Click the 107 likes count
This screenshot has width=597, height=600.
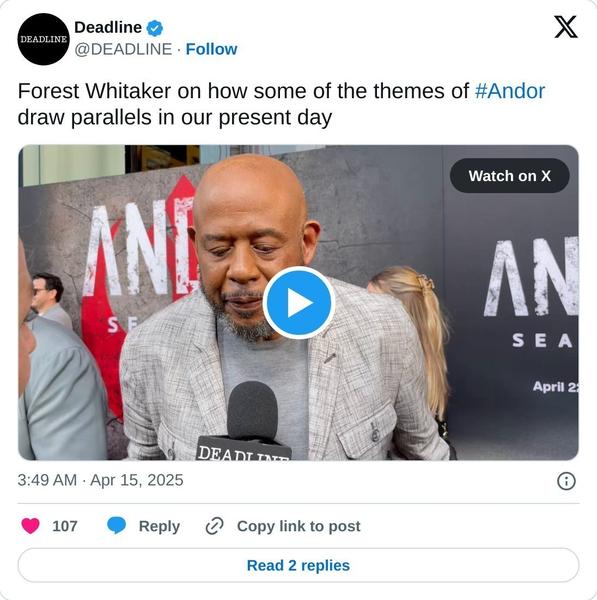[65, 526]
